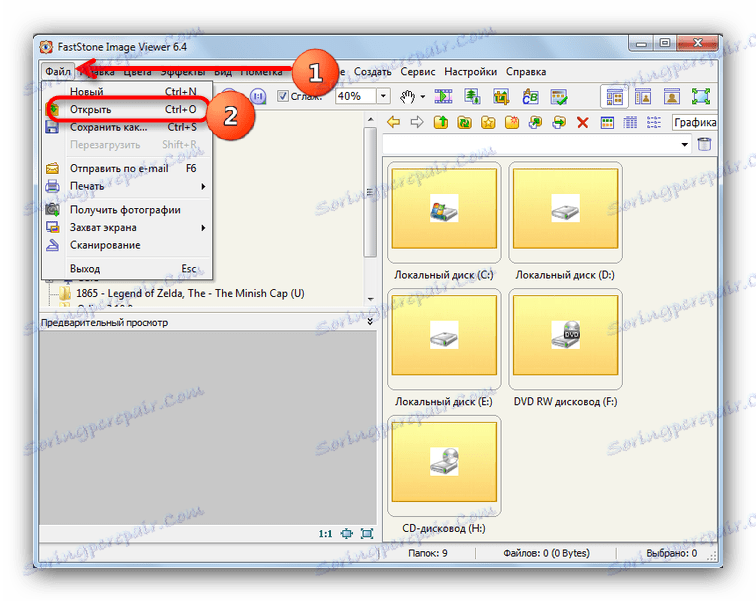Enter full screen mode icon
The width and height of the screenshot is (756, 601).
[701, 96]
